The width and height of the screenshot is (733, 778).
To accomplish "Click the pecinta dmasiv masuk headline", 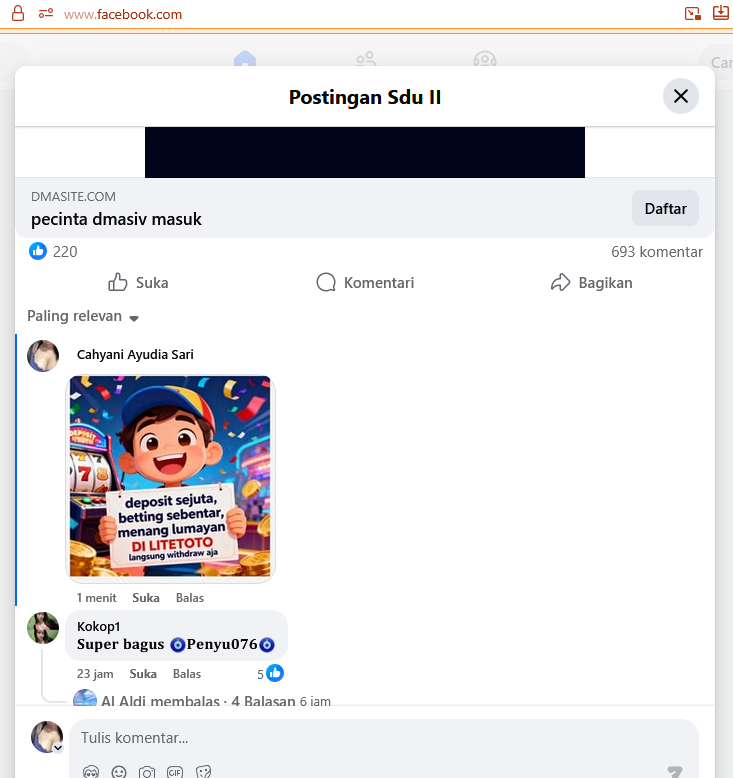I will [116, 219].
